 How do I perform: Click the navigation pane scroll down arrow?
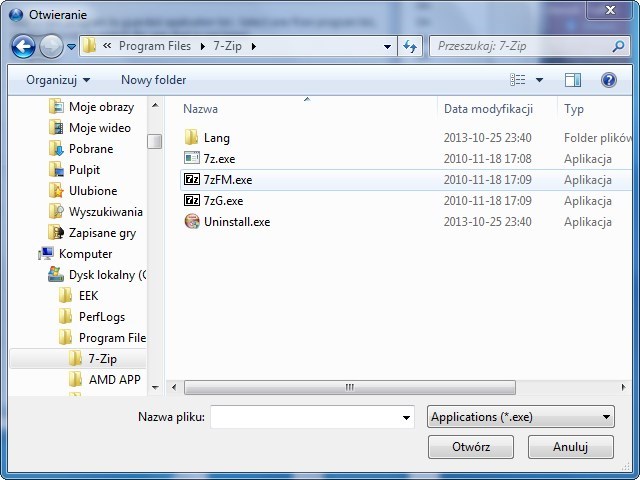[155, 387]
